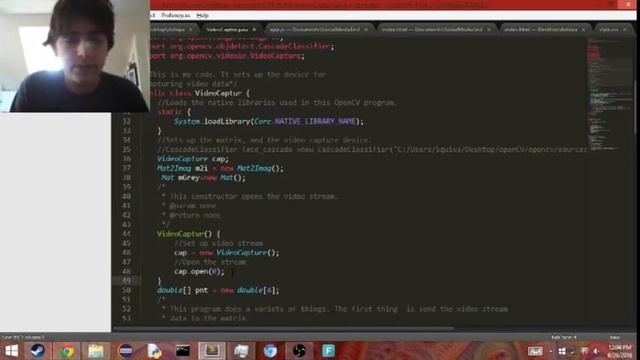This screenshot has height=360, width=640.
Task: Open the Command Prompt taskbar icon
Action: coord(183,351)
